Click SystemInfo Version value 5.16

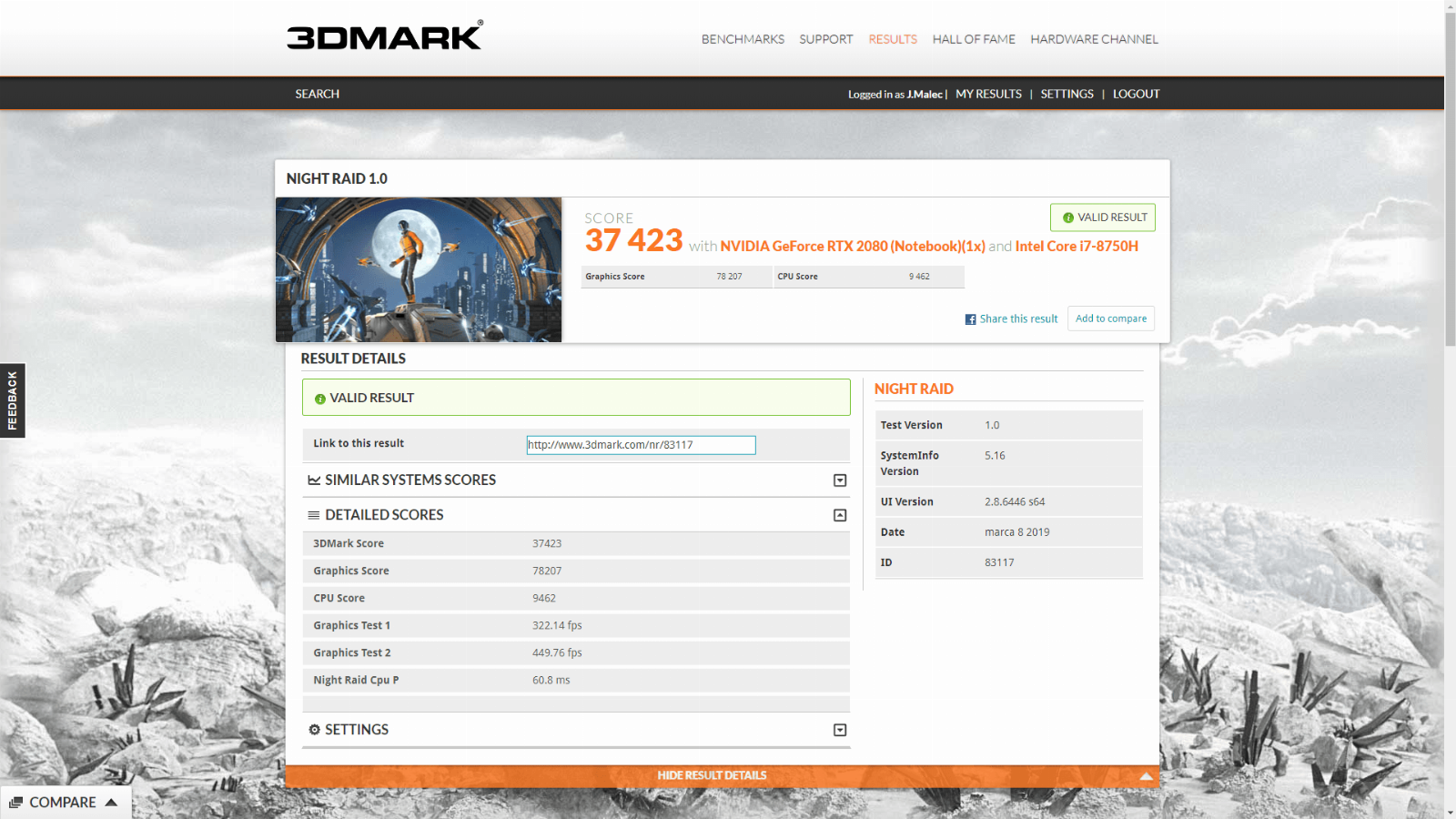pyautogui.click(x=995, y=456)
